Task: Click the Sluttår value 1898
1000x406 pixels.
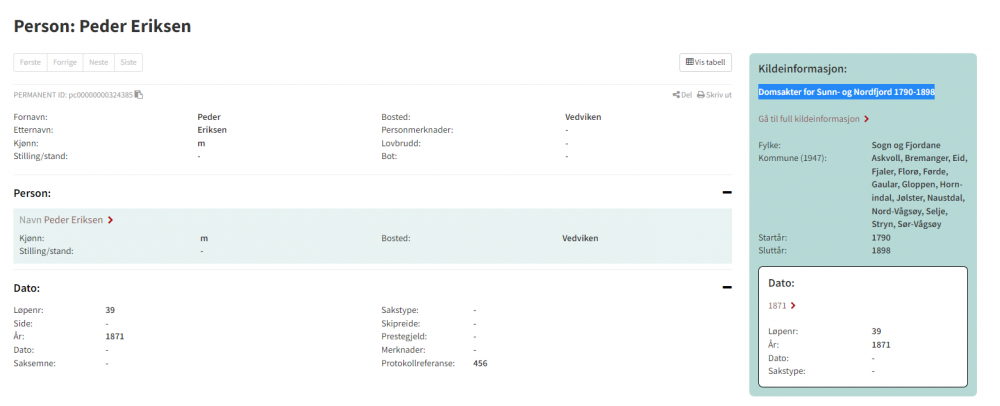Action: pyautogui.click(x=881, y=250)
